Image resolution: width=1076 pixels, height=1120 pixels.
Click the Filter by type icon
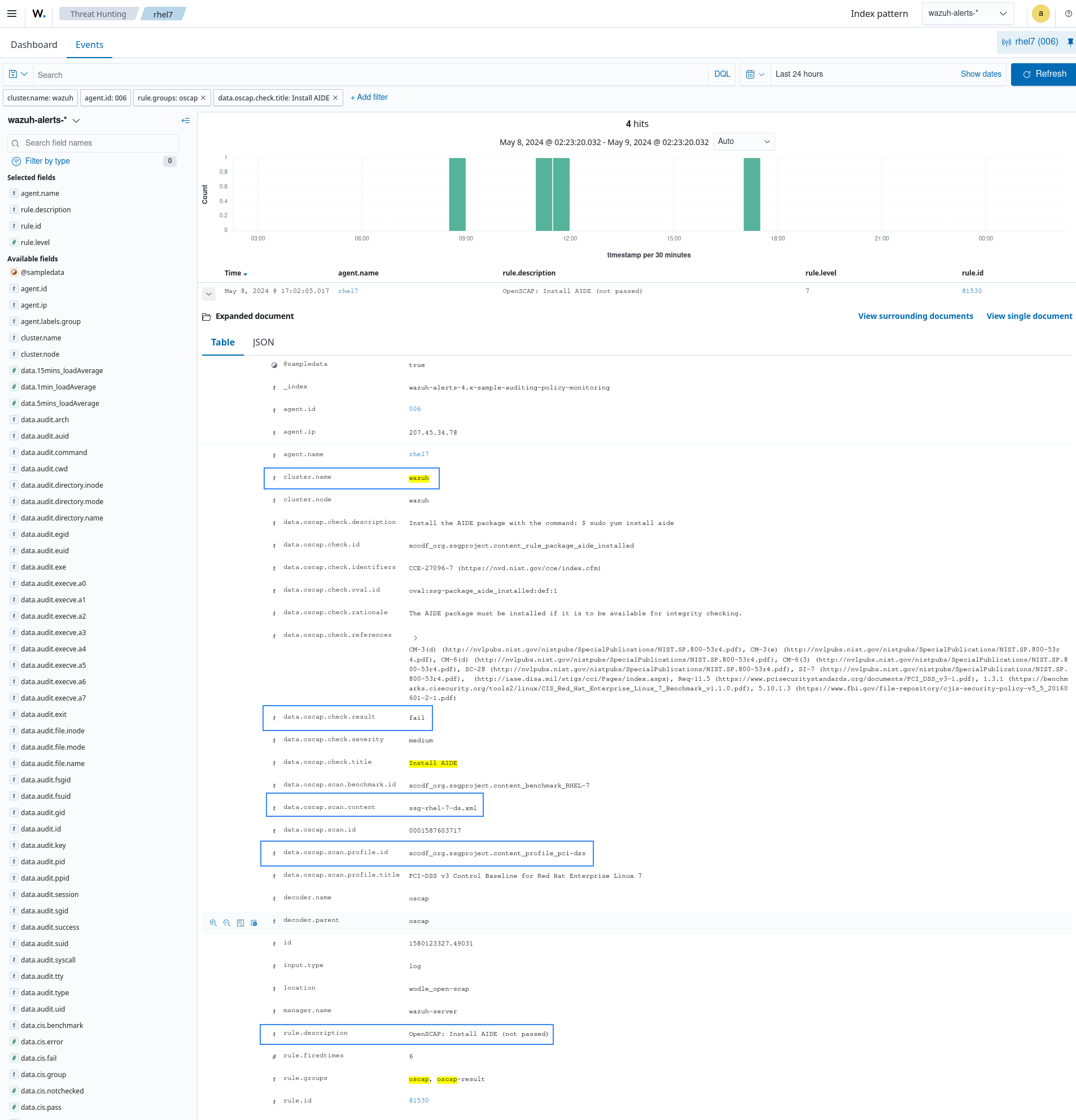pos(16,161)
